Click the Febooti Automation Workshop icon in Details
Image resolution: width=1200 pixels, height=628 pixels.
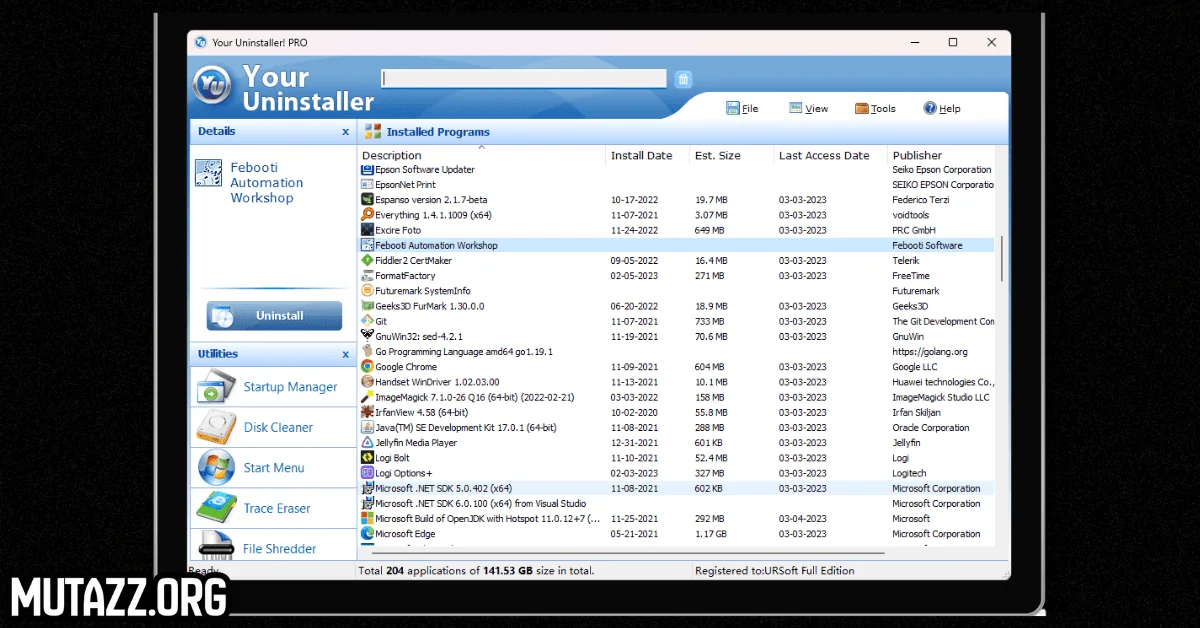(208, 173)
